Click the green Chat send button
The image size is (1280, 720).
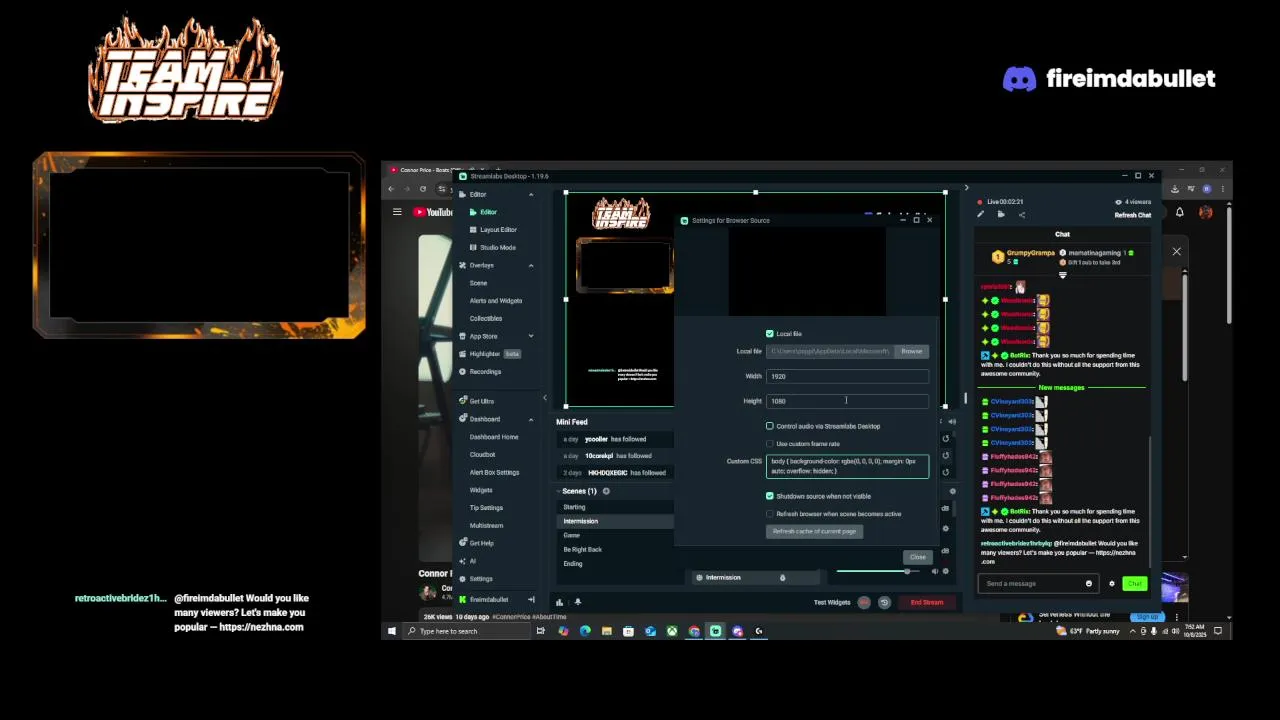[1134, 584]
